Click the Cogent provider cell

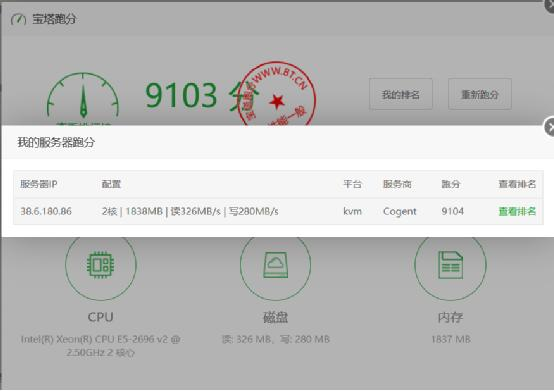[x=400, y=211]
